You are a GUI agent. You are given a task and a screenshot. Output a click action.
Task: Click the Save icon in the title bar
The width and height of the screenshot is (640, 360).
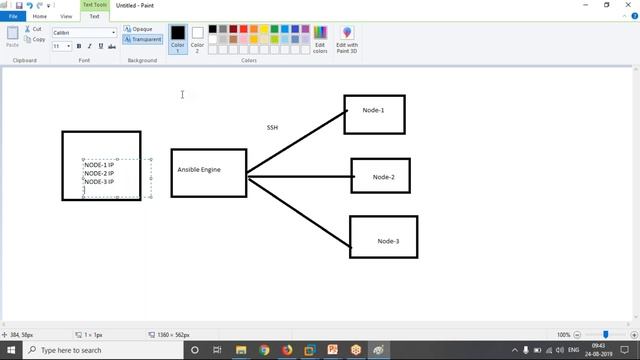tap(19, 5)
